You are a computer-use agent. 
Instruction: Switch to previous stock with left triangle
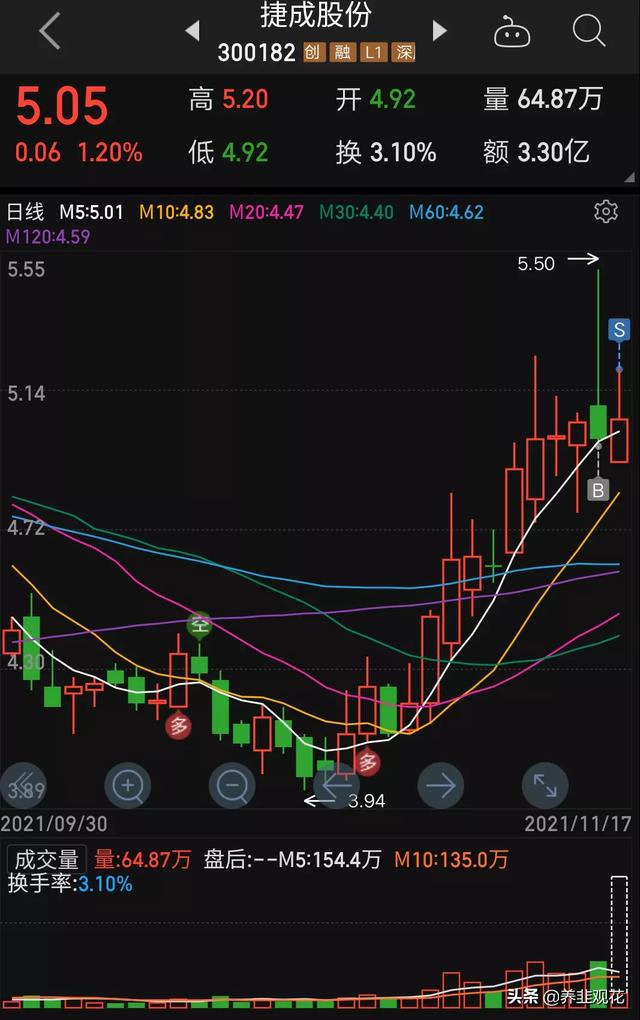tap(193, 30)
